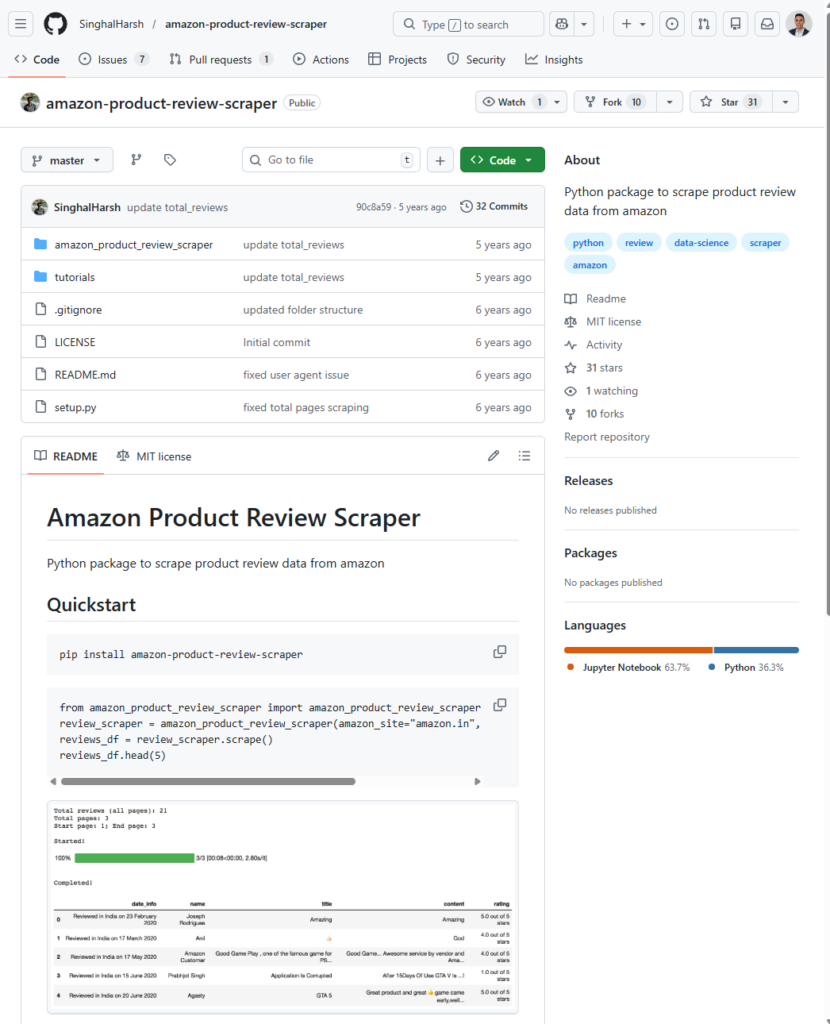
Task: Open the GitHub home via the logo icon
Action: click(x=55, y=23)
